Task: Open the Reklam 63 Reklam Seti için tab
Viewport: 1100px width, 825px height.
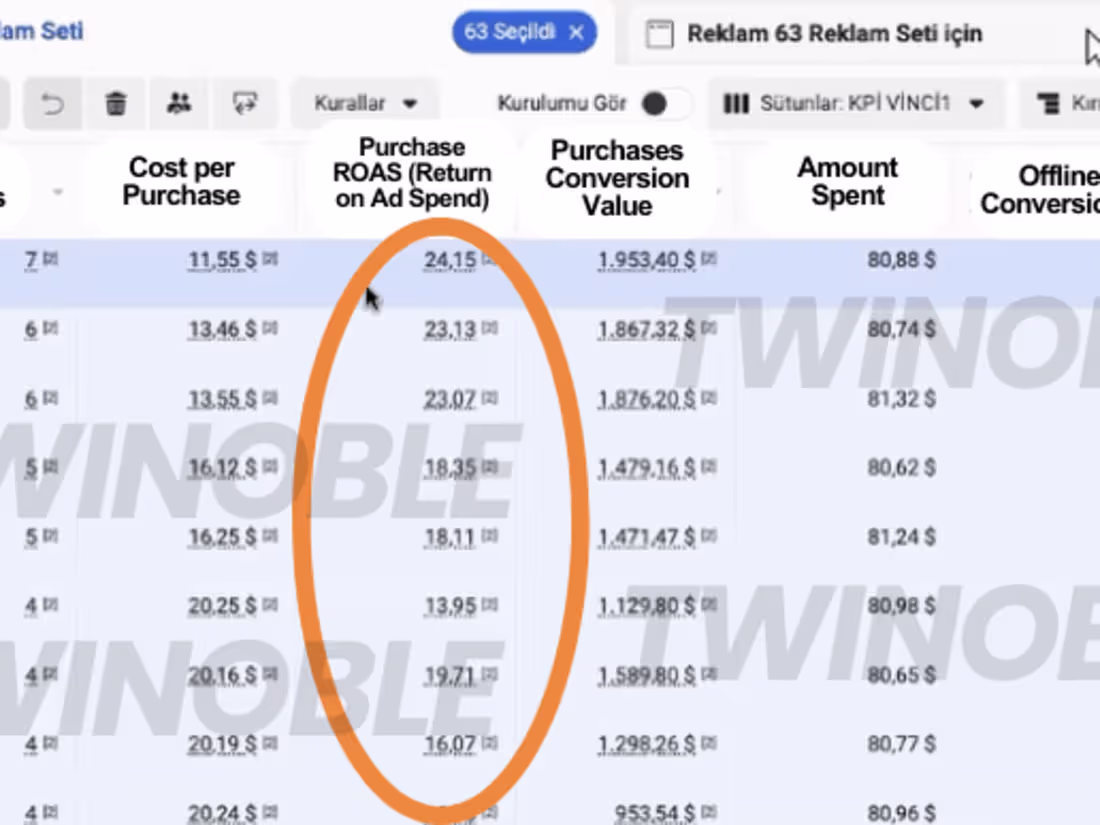Action: tap(833, 34)
